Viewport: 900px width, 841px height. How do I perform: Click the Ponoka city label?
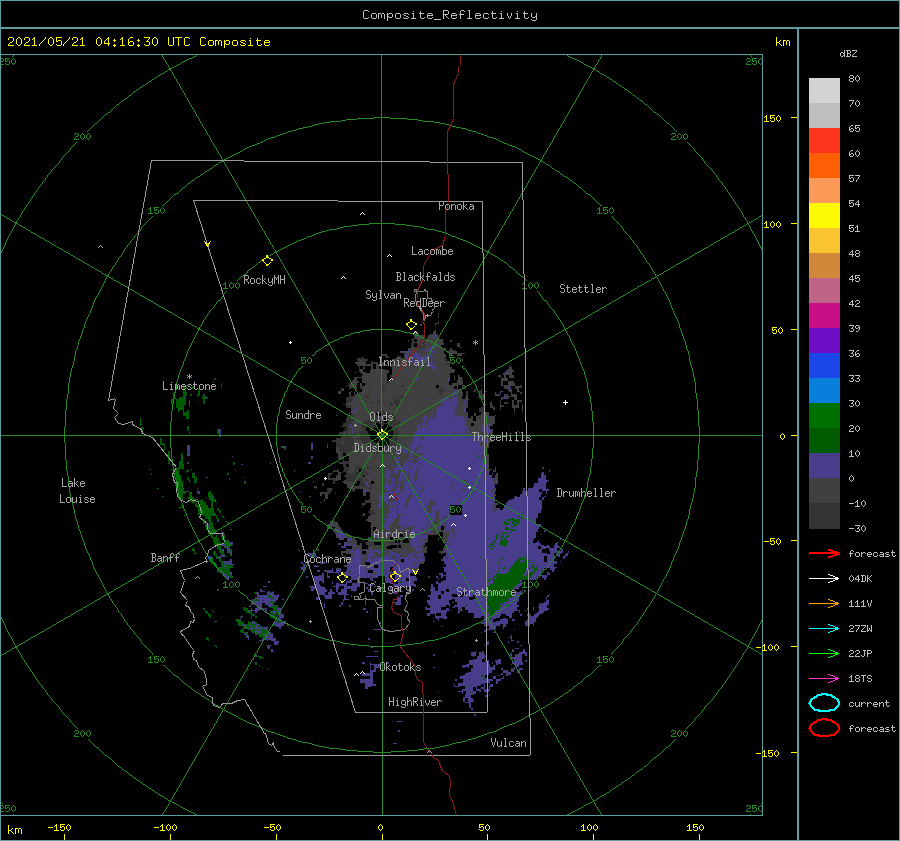tap(456, 206)
